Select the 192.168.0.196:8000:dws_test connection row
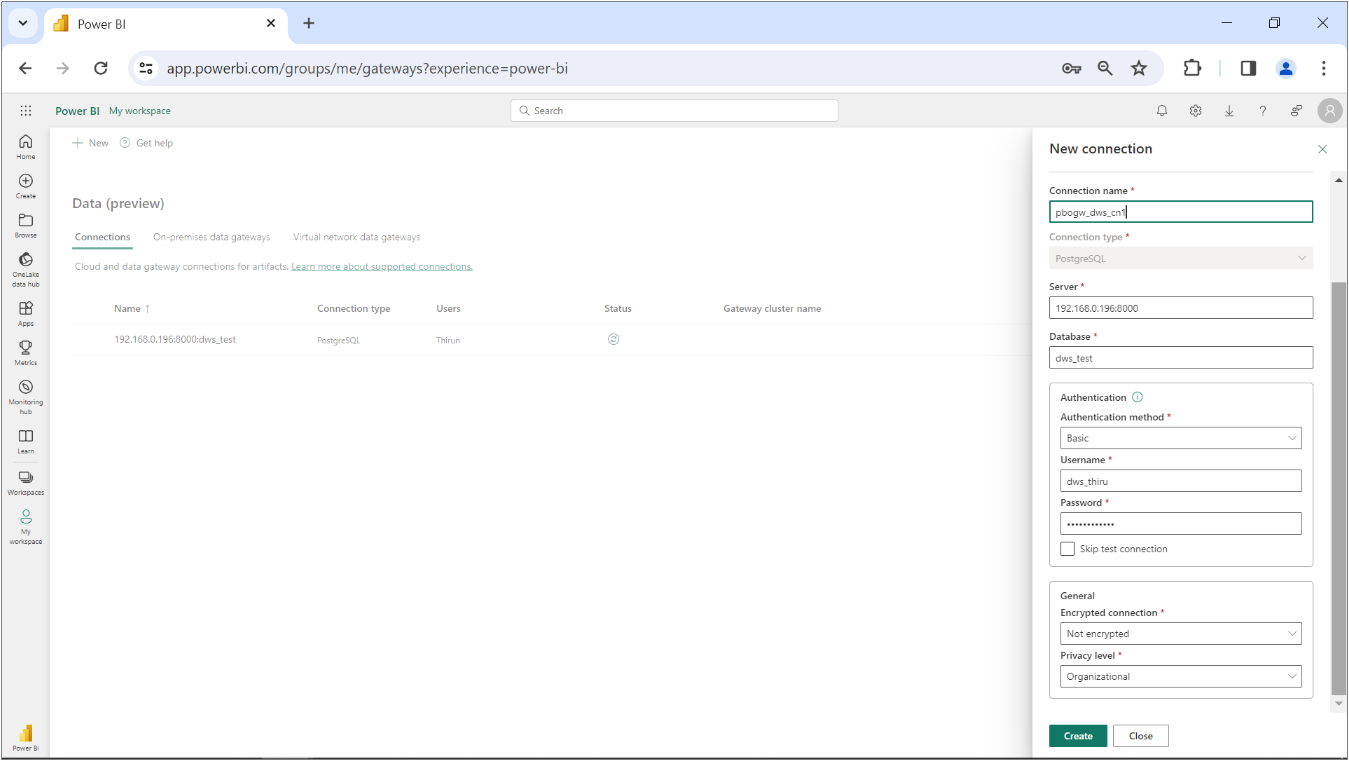The image size is (1349, 762). click(550, 339)
